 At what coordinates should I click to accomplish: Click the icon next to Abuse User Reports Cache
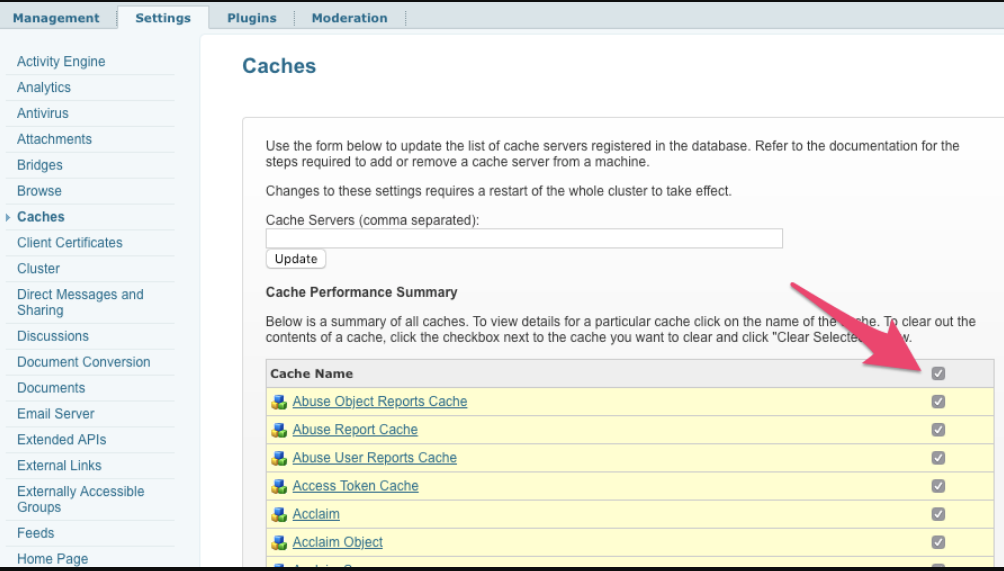(279, 458)
